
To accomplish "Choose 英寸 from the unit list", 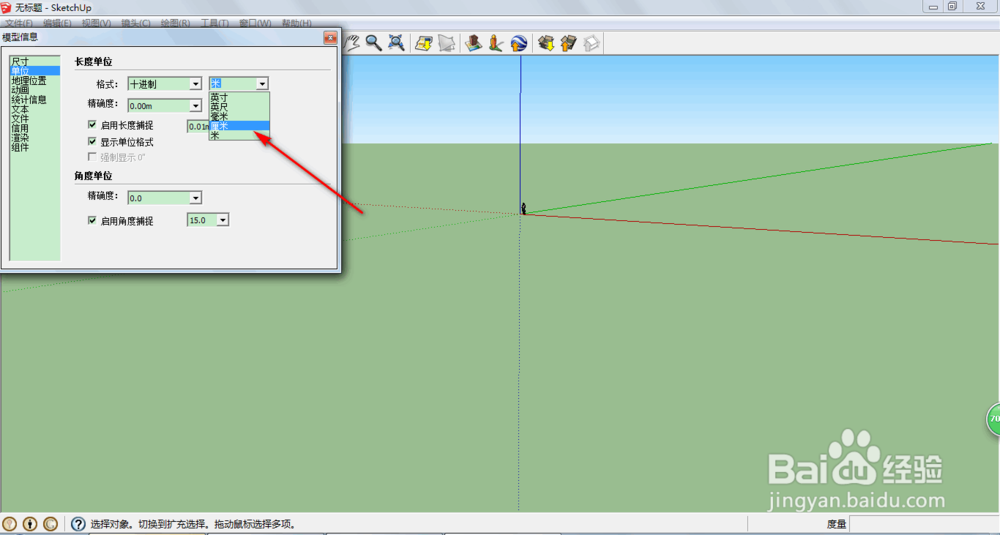I will (x=239, y=98).
